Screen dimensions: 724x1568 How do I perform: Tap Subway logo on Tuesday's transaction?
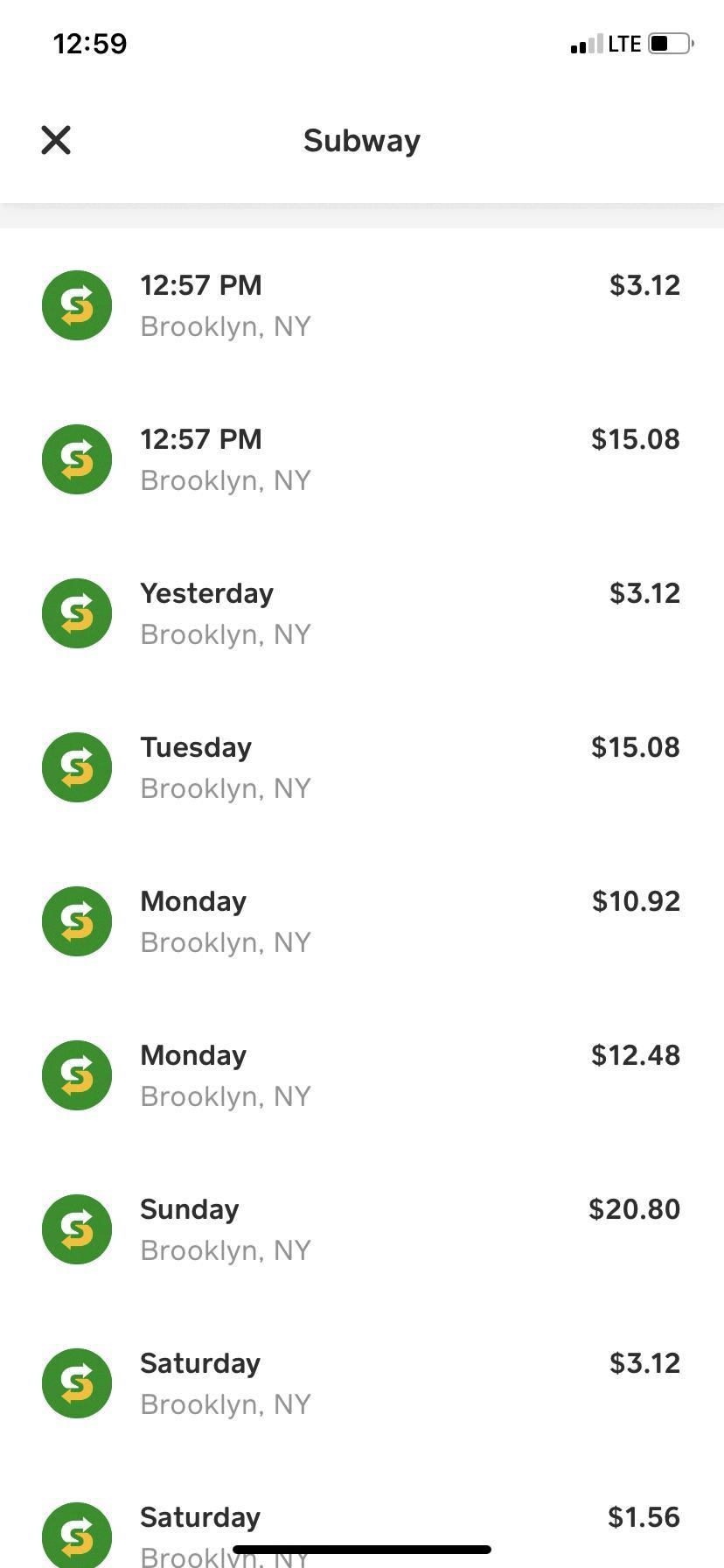(77, 767)
